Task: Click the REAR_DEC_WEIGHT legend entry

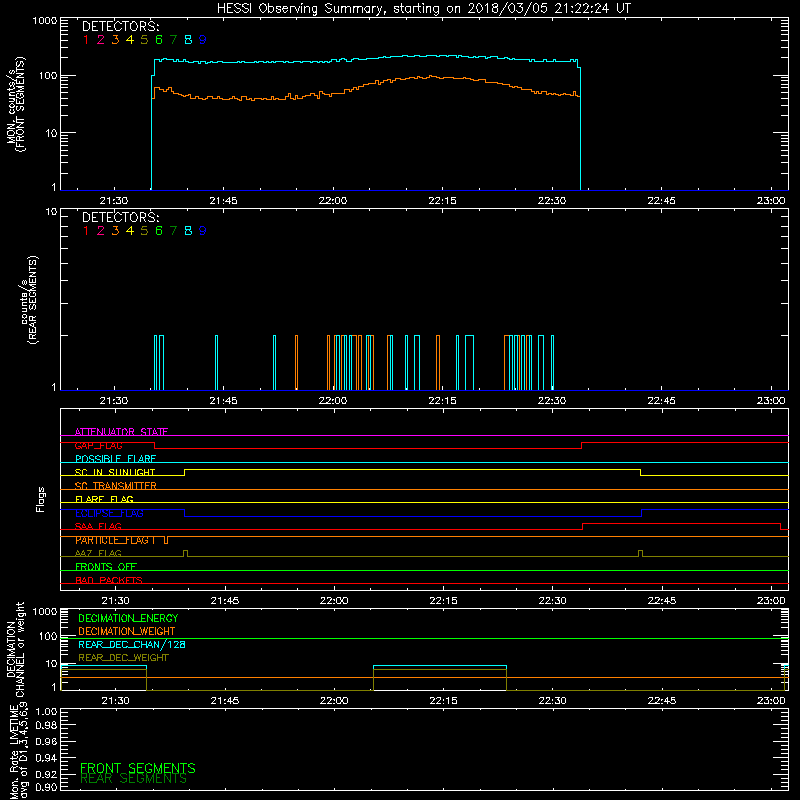Action: pos(123,658)
